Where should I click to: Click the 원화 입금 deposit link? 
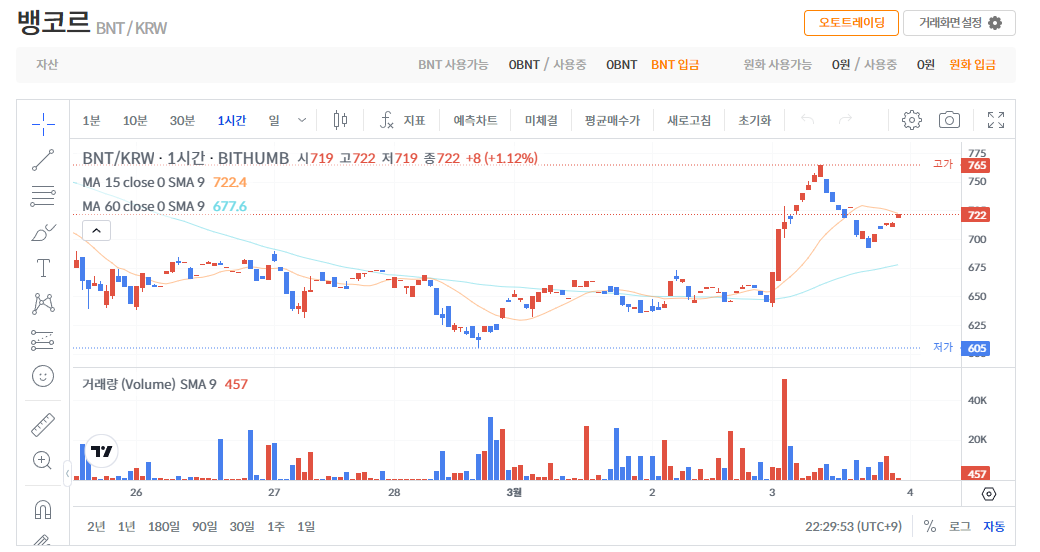pos(972,64)
